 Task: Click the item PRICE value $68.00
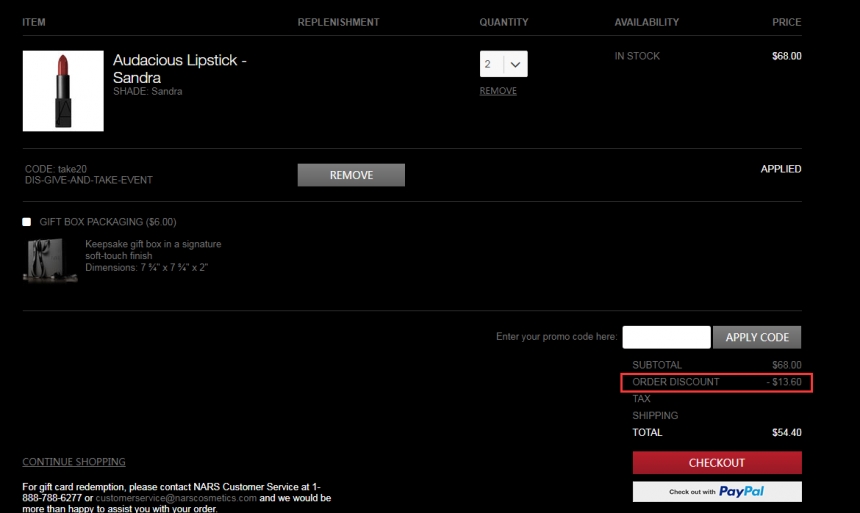pyautogui.click(x=787, y=56)
